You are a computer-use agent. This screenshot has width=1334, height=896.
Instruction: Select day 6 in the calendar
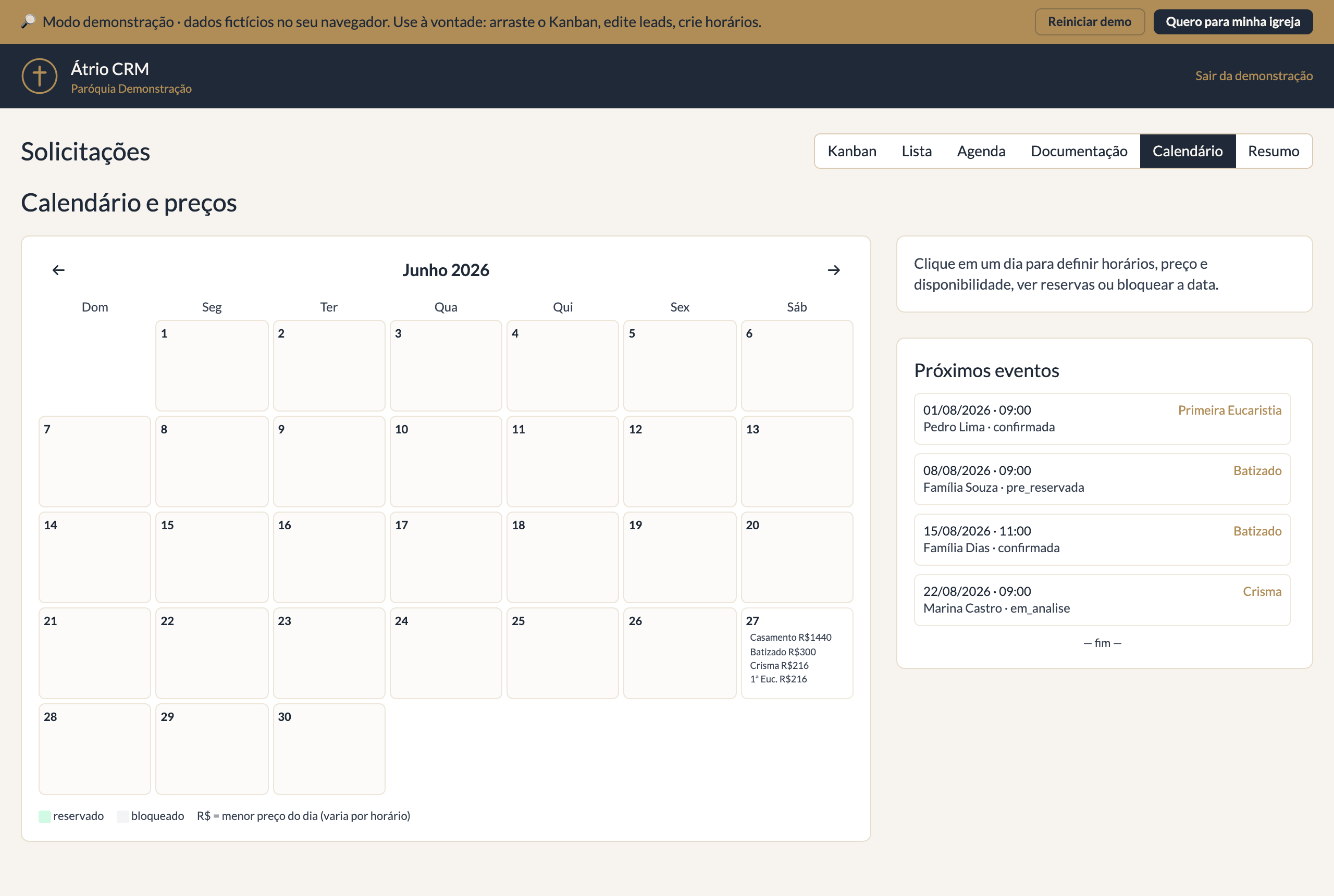pyautogui.click(x=797, y=366)
